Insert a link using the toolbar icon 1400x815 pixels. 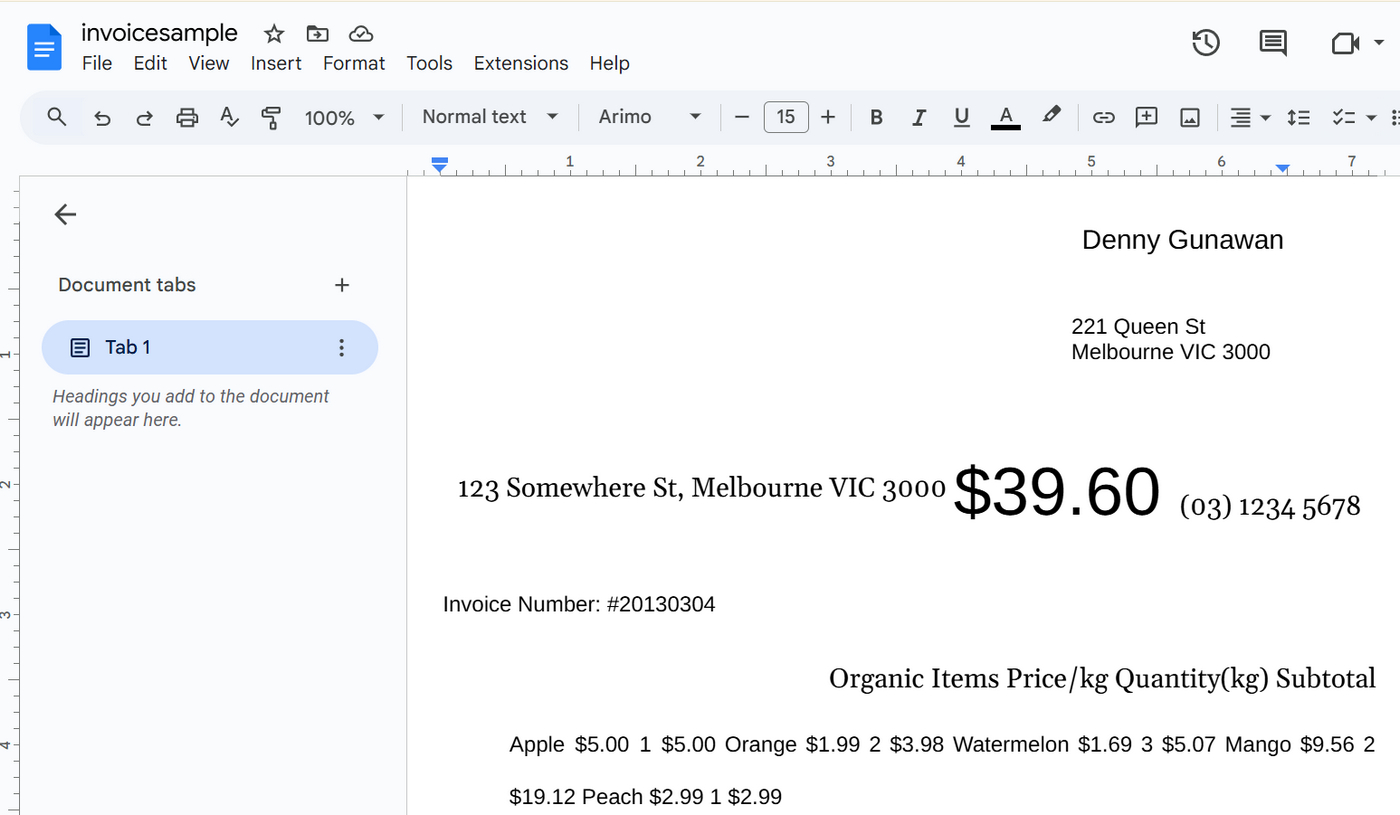click(x=1103, y=117)
